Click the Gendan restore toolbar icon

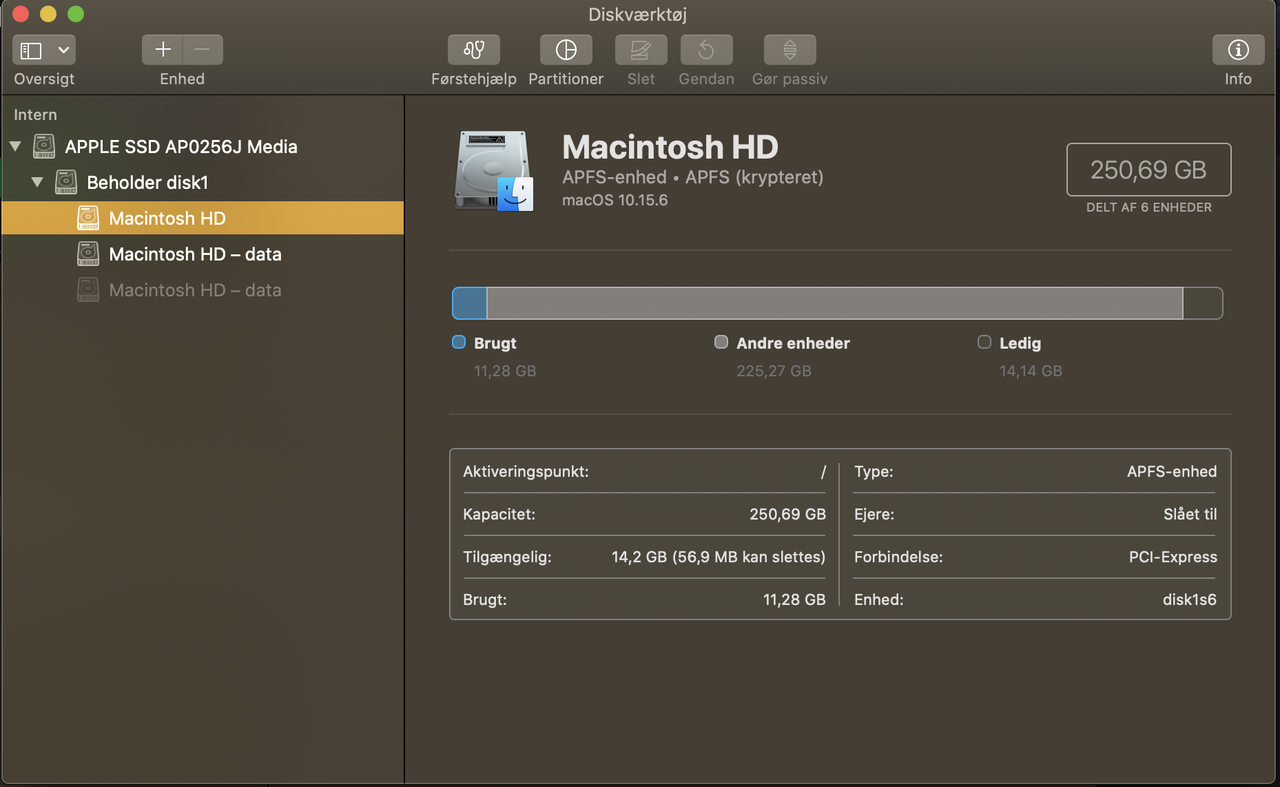click(706, 50)
